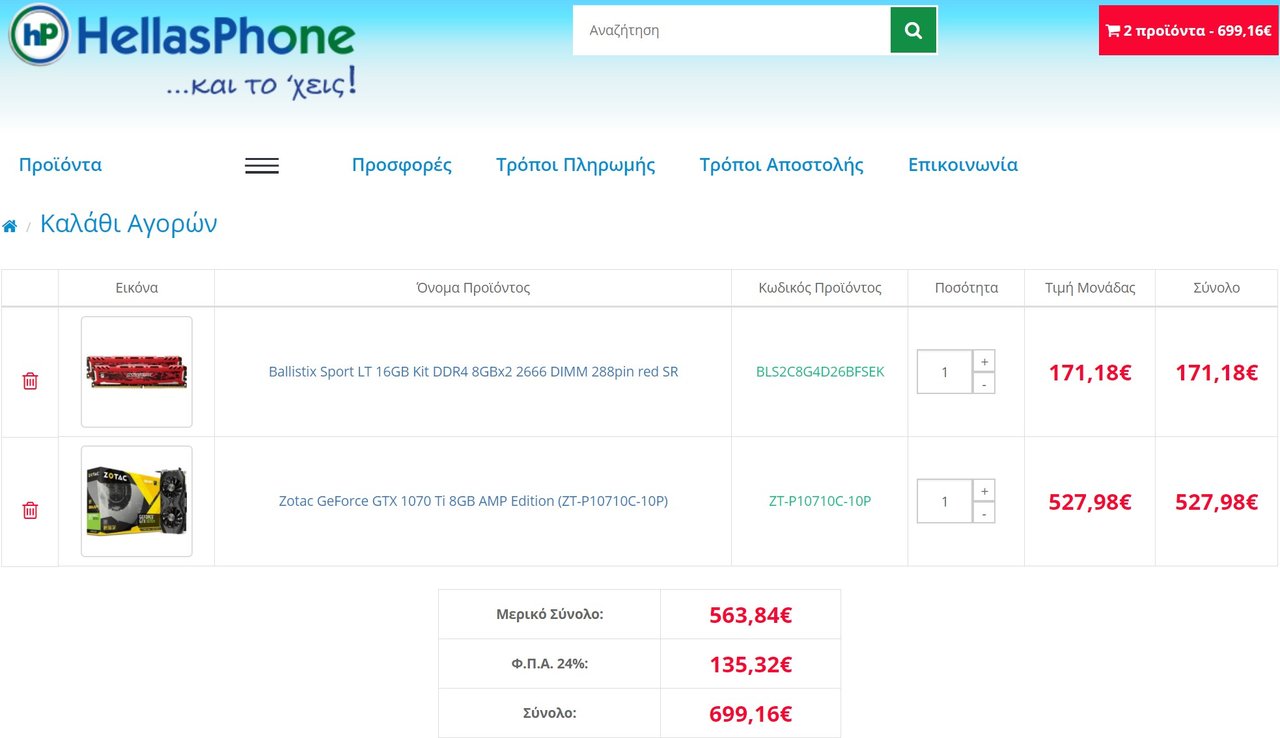Click the HellasPhone logo

[183, 50]
